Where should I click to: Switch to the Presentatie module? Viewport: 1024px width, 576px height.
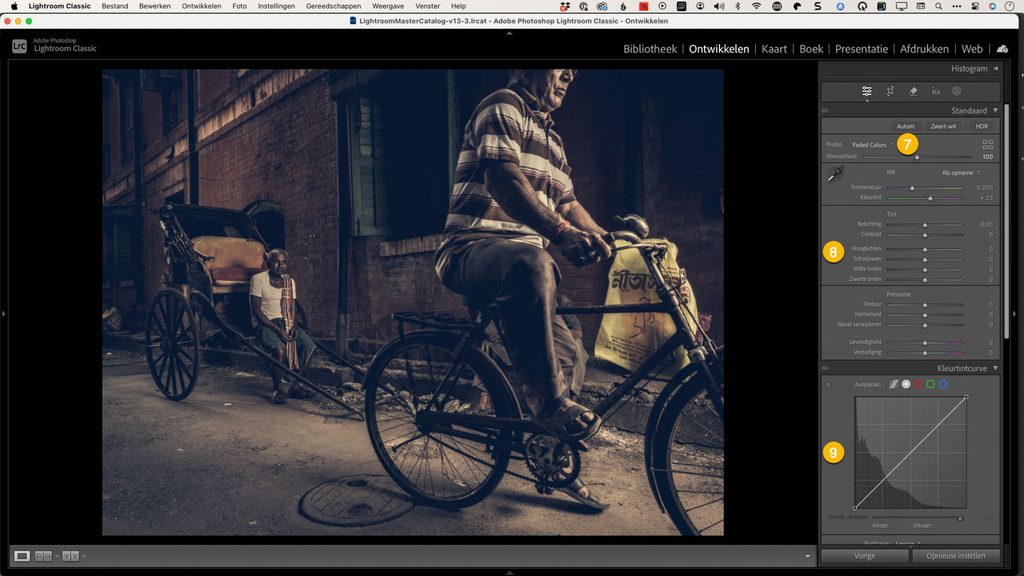click(x=861, y=49)
